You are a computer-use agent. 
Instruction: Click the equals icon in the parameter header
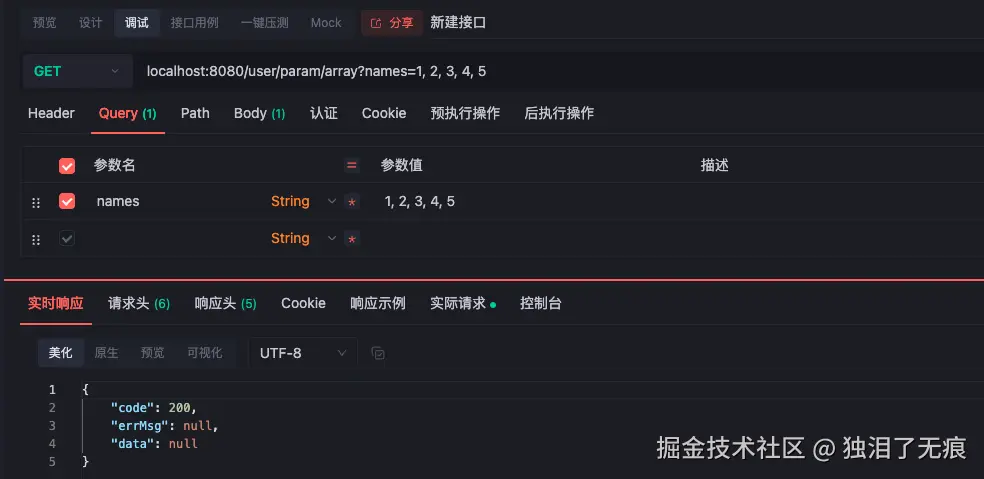tap(351, 165)
